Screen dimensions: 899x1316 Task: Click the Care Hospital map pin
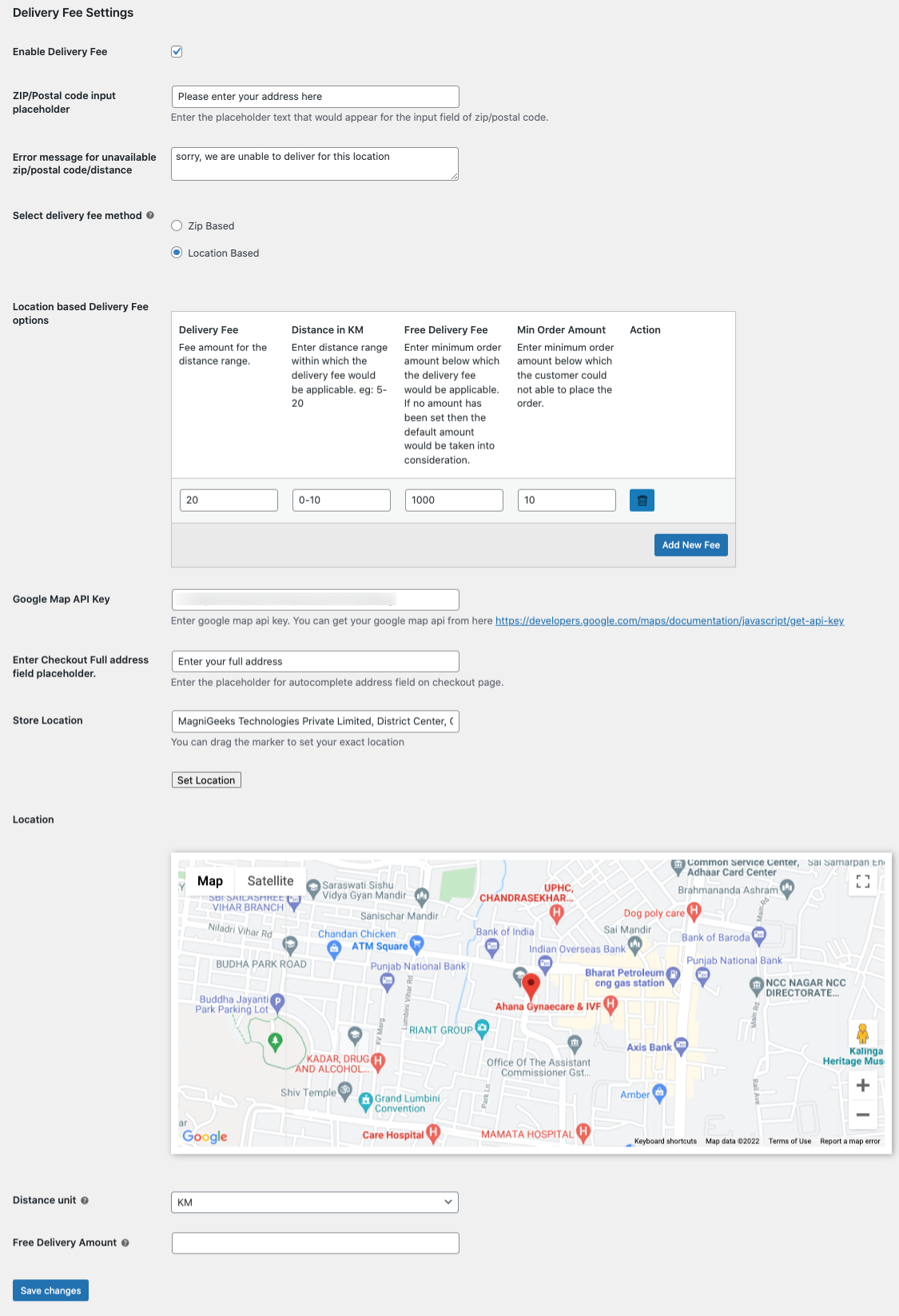tap(434, 1133)
